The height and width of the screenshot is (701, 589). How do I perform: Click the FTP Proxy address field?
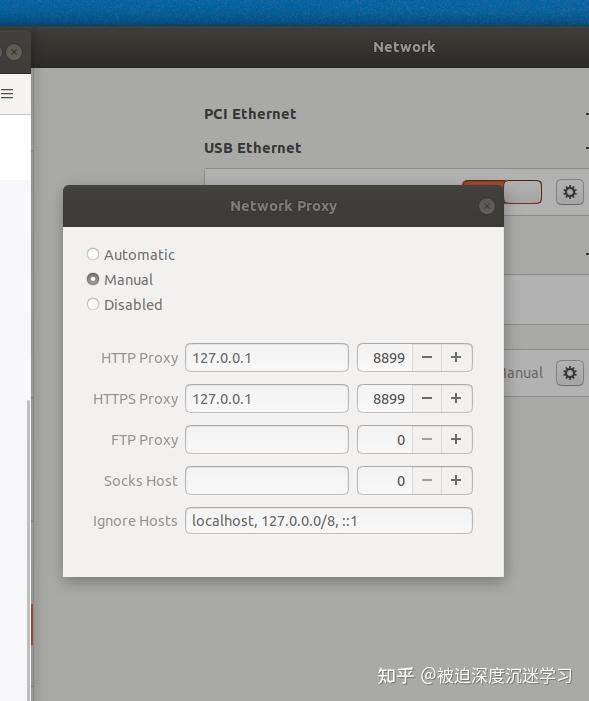[267, 439]
